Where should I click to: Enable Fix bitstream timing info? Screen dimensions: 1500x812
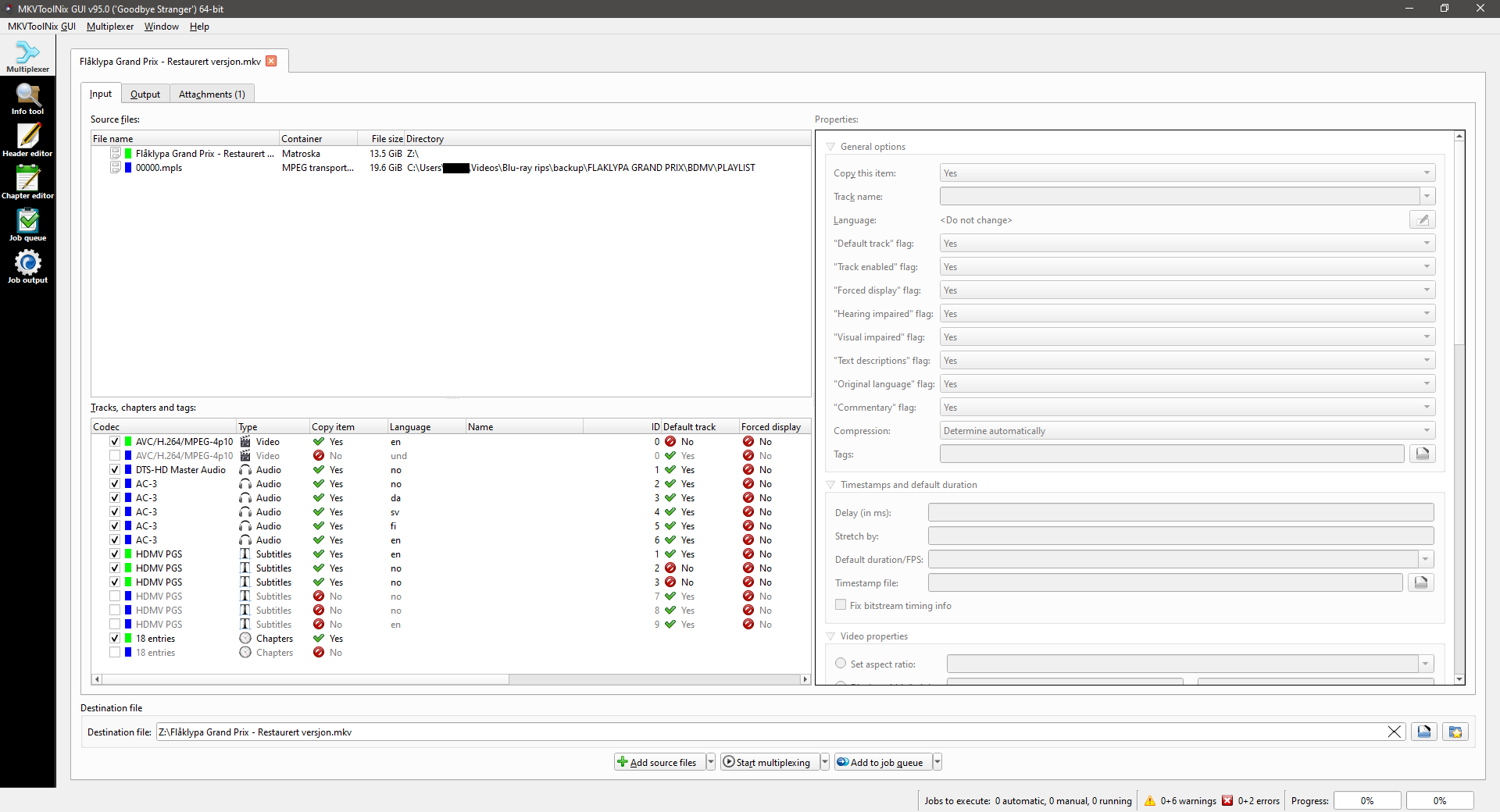pyautogui.click(x=841, y=605)
